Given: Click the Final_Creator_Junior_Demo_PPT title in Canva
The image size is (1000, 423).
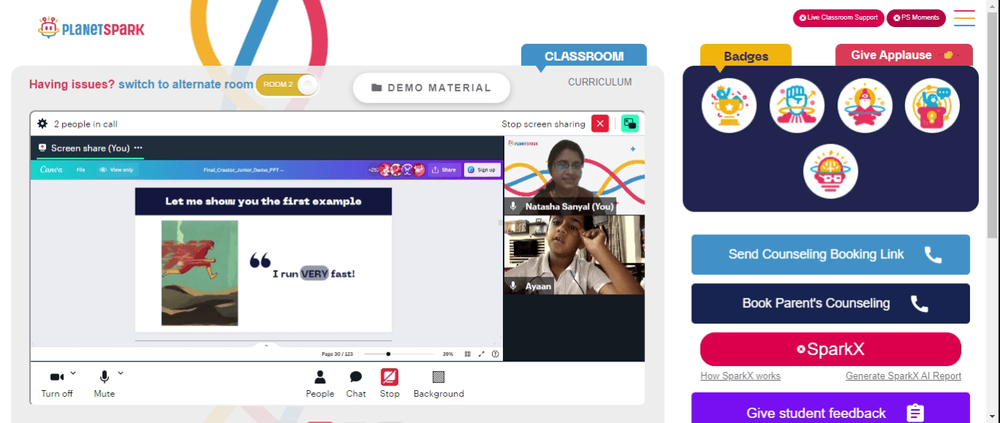Looking at the screenshot, I should pos(244,170).
